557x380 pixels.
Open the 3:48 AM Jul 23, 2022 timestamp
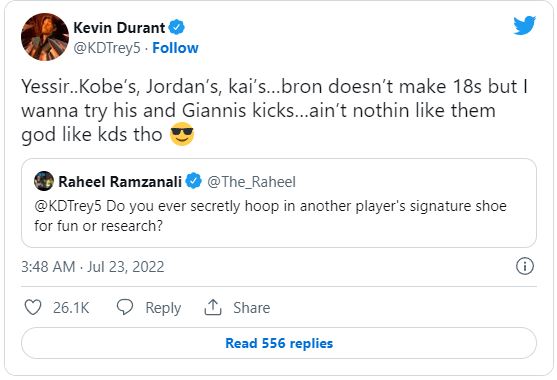93,267
